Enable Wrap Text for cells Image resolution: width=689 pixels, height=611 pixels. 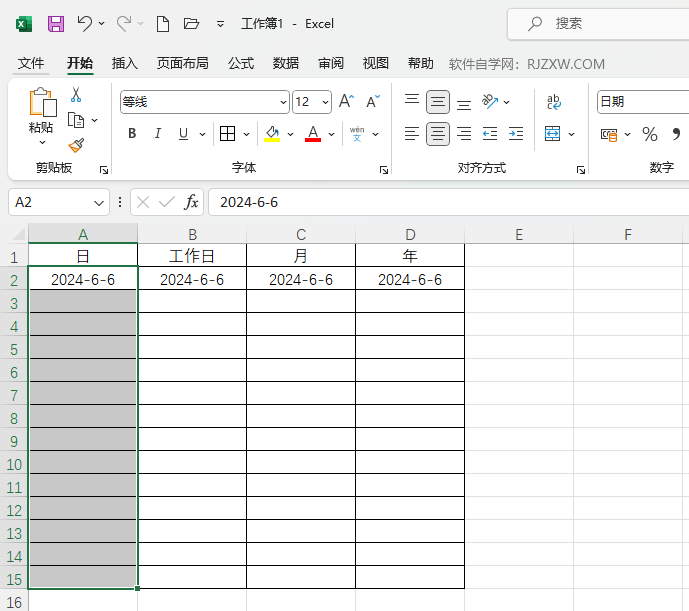[x=553, y=102]
